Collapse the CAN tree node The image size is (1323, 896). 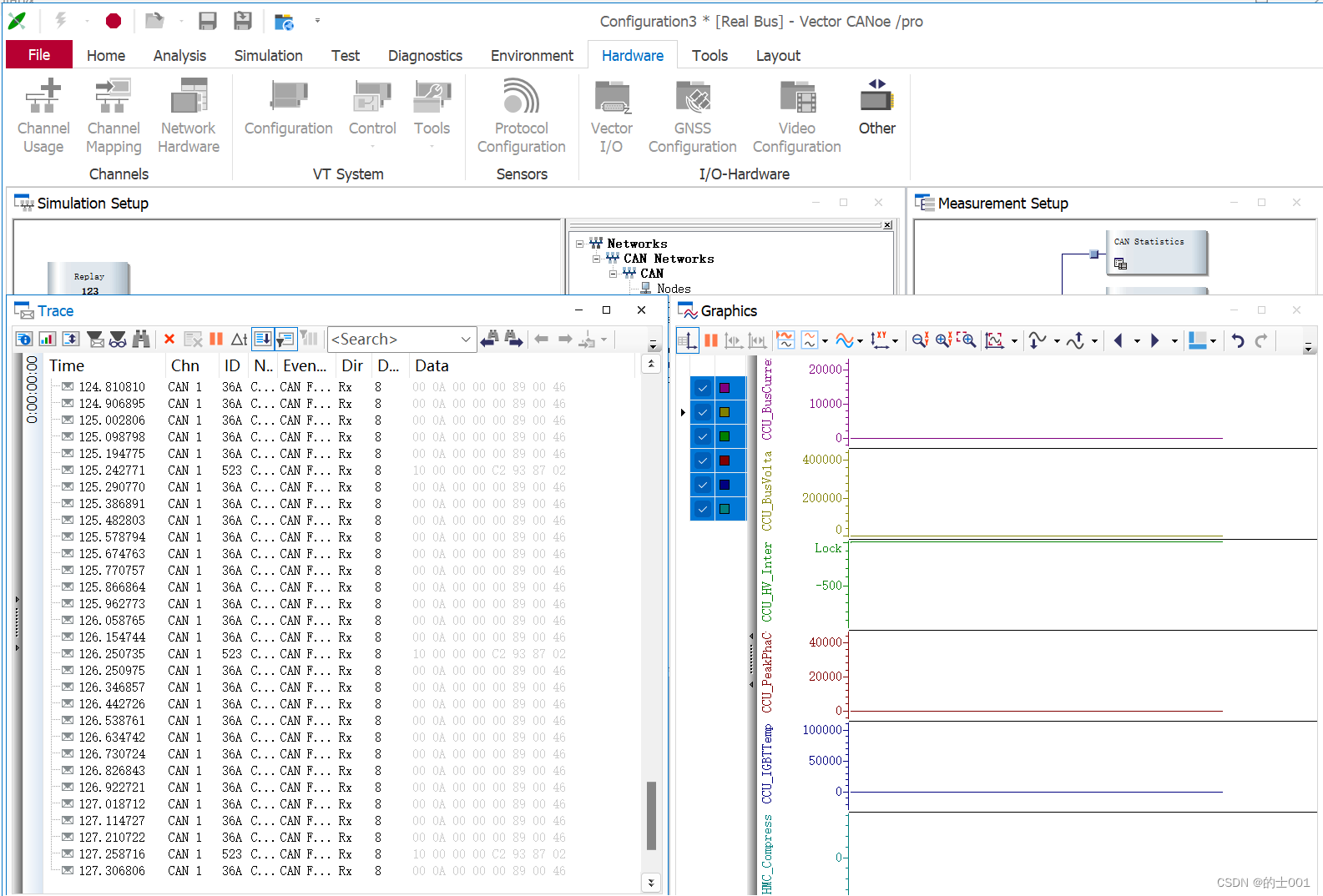[x=614, y=274]
